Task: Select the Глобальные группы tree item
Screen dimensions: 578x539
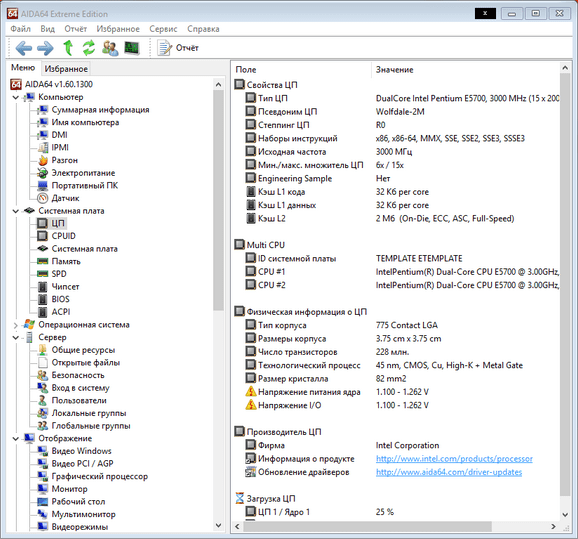Action: click(x=91, y=426)
